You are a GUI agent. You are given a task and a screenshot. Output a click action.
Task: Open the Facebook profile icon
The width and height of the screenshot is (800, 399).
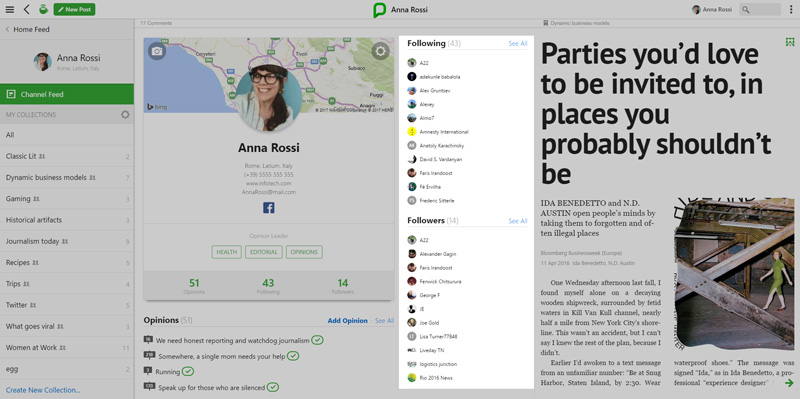[269, 208]
